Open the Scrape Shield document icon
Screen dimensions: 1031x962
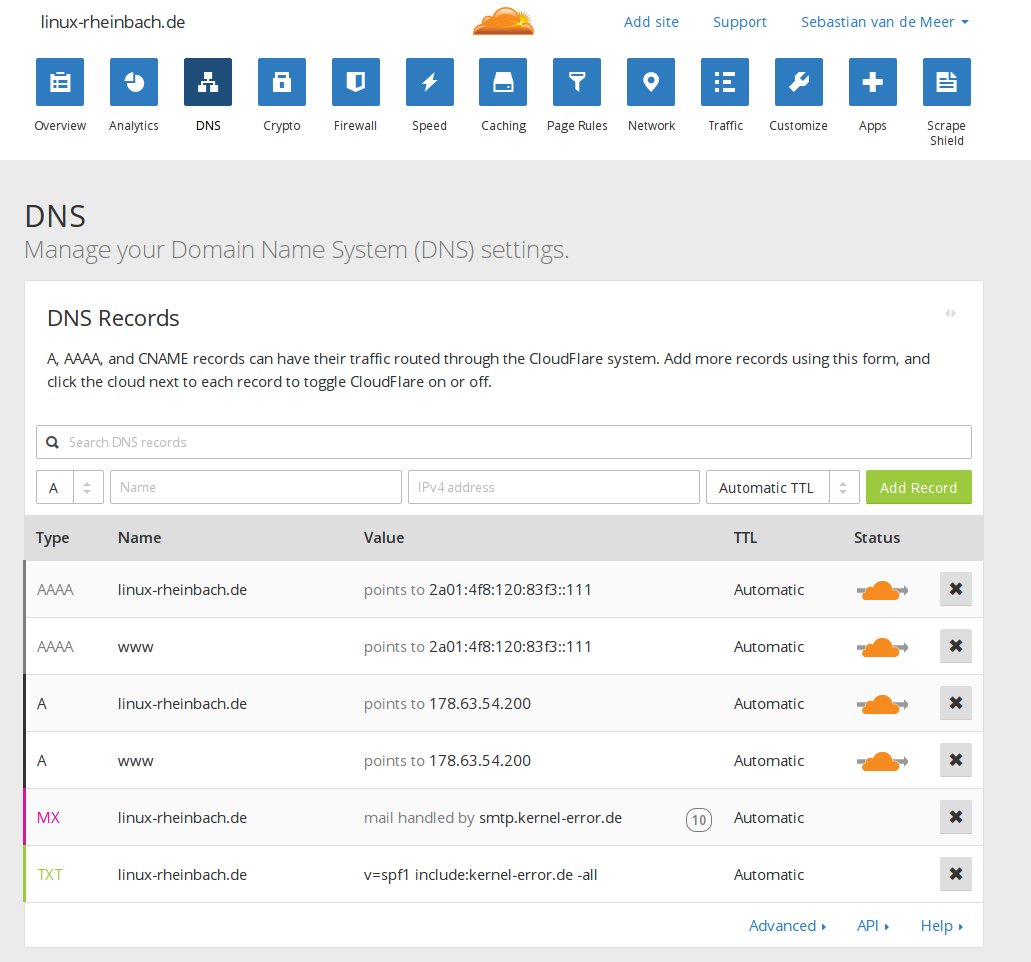pos(947,82)
